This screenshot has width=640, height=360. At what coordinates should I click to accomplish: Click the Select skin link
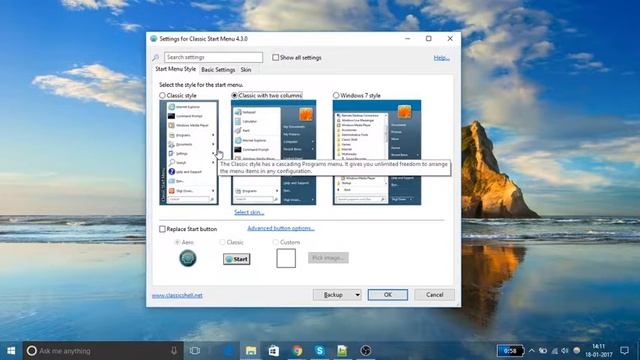[249, 212]
